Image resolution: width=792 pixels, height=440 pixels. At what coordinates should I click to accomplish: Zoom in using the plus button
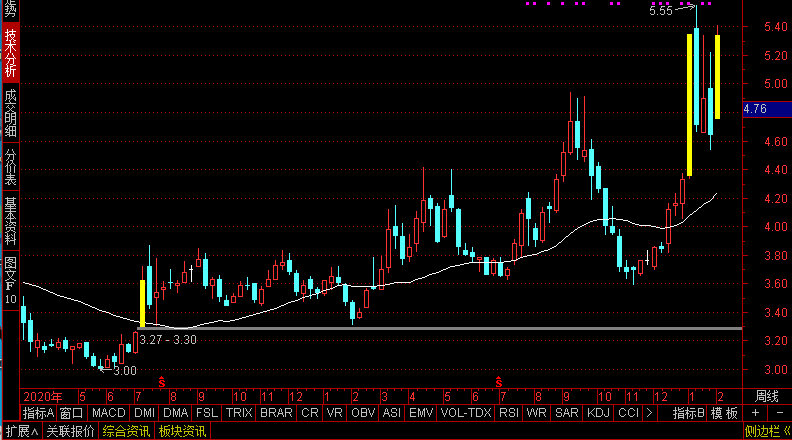tap(755, 413)
